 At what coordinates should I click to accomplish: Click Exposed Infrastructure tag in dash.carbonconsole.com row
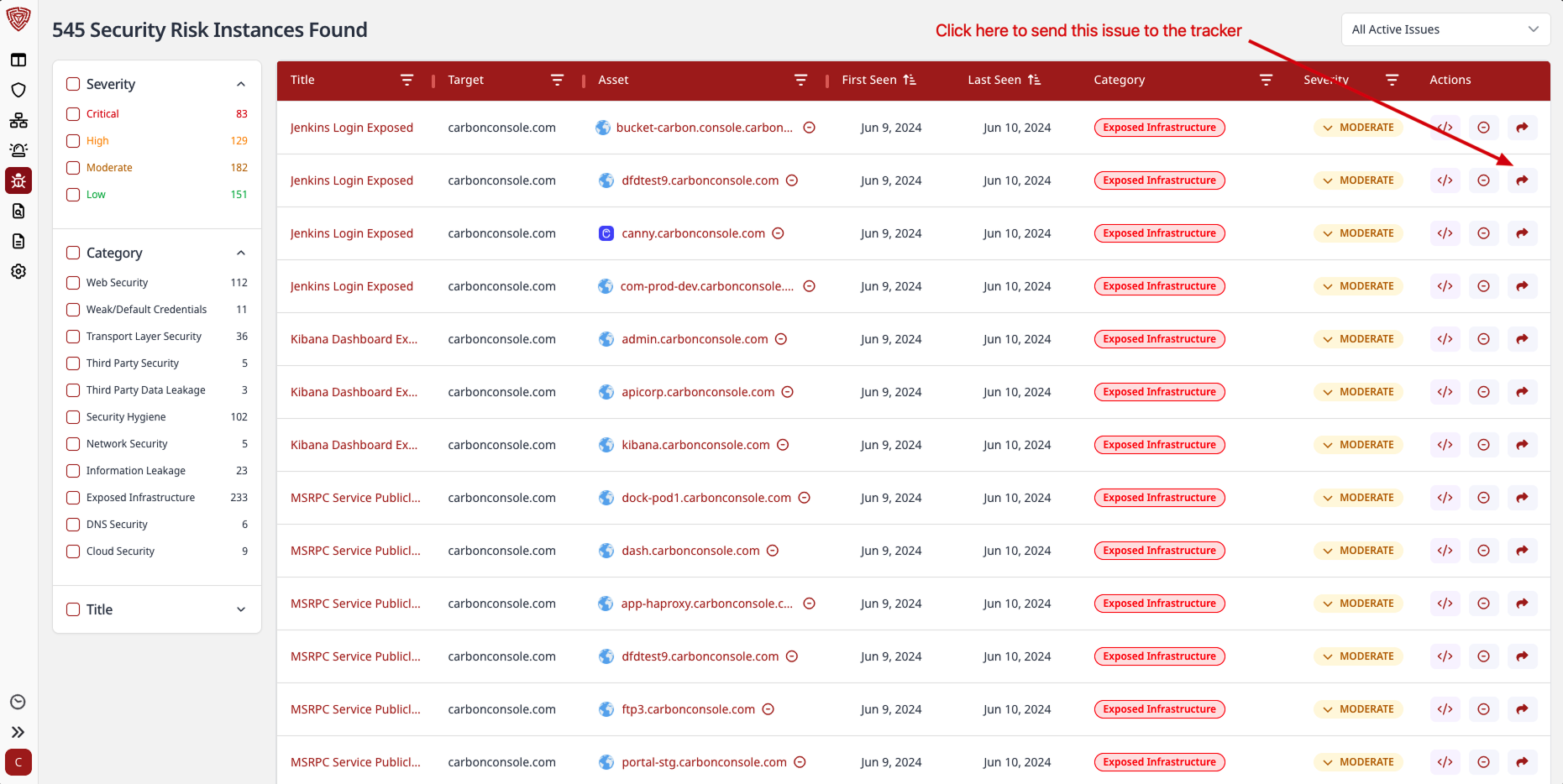(x=1159, y=551)
